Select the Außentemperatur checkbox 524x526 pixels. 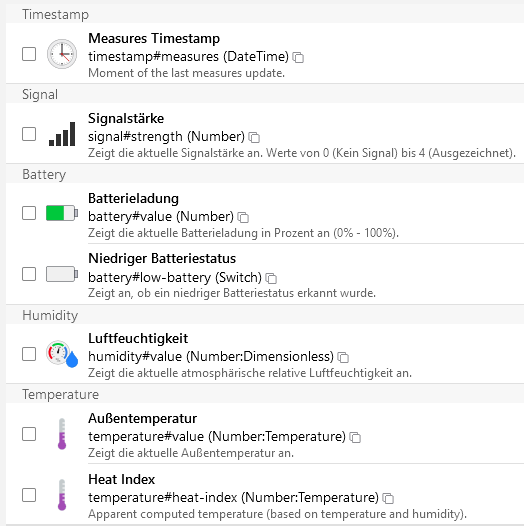pos(29,434)
